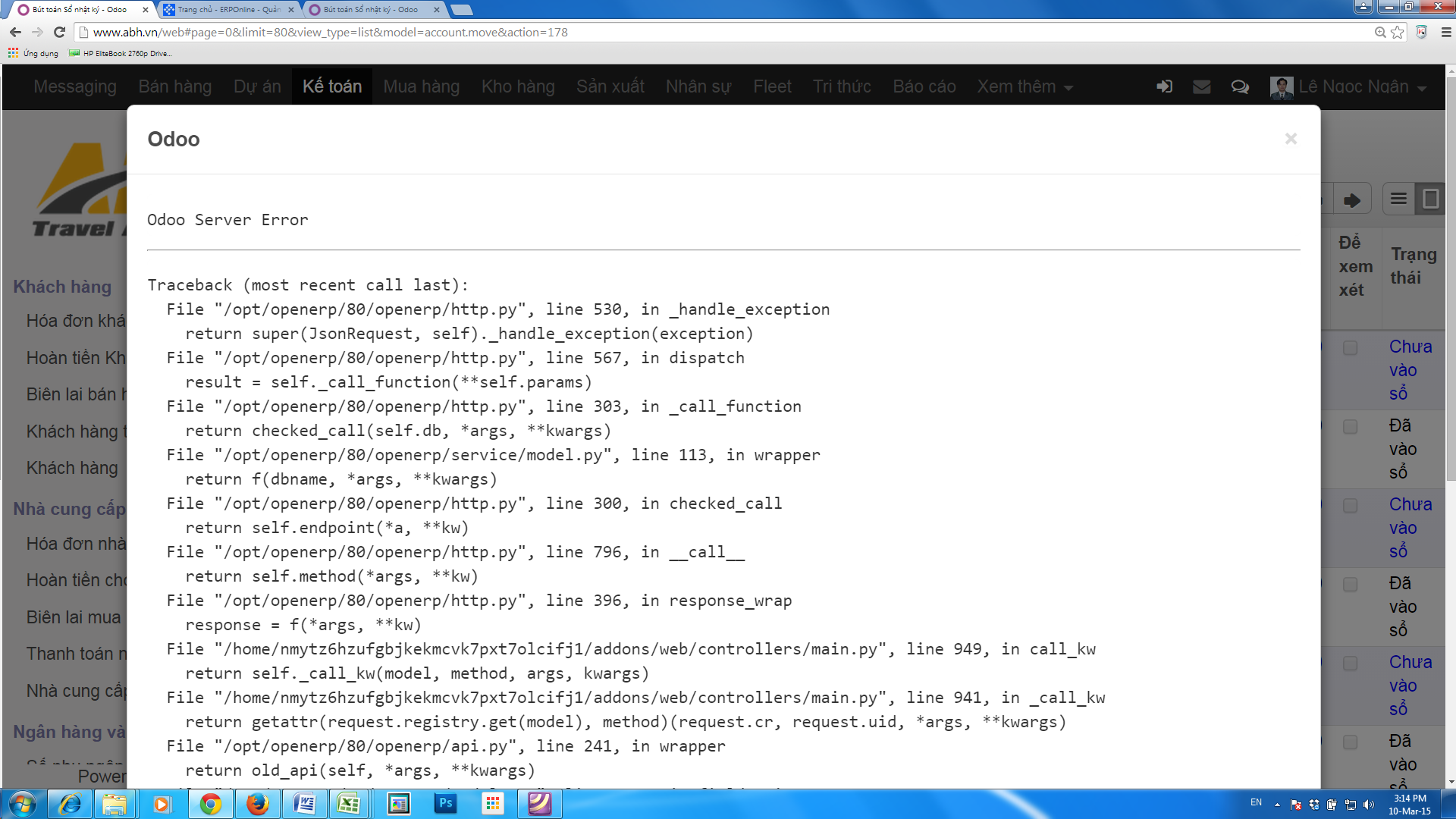Viewport: 1456px width, 819px height.
Task: Click the Nhà cung cấp section header
Action: coord(70,508)
